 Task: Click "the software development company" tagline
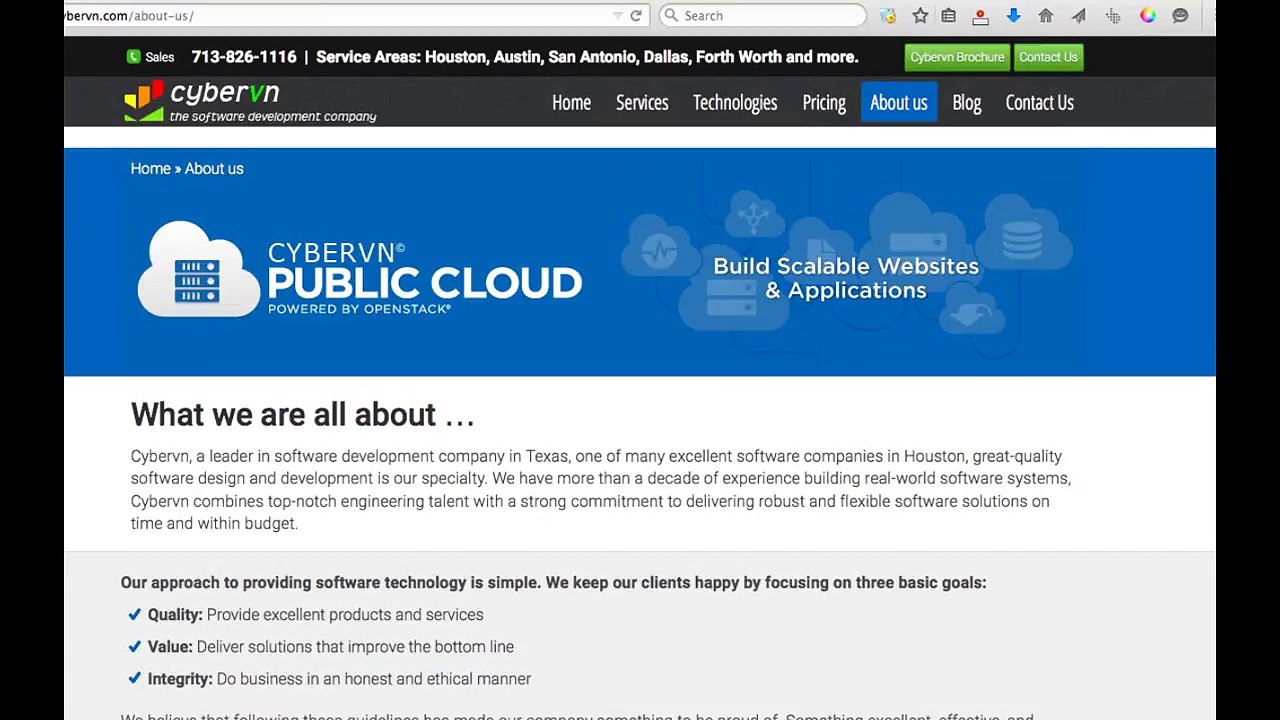coord(273,117)
